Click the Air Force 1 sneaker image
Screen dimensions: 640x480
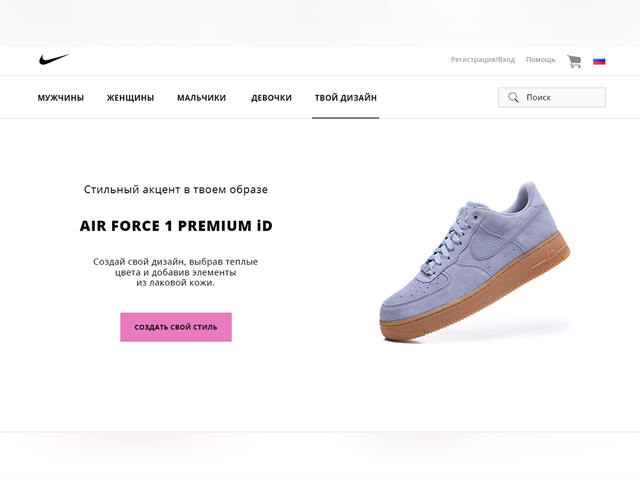475,261
